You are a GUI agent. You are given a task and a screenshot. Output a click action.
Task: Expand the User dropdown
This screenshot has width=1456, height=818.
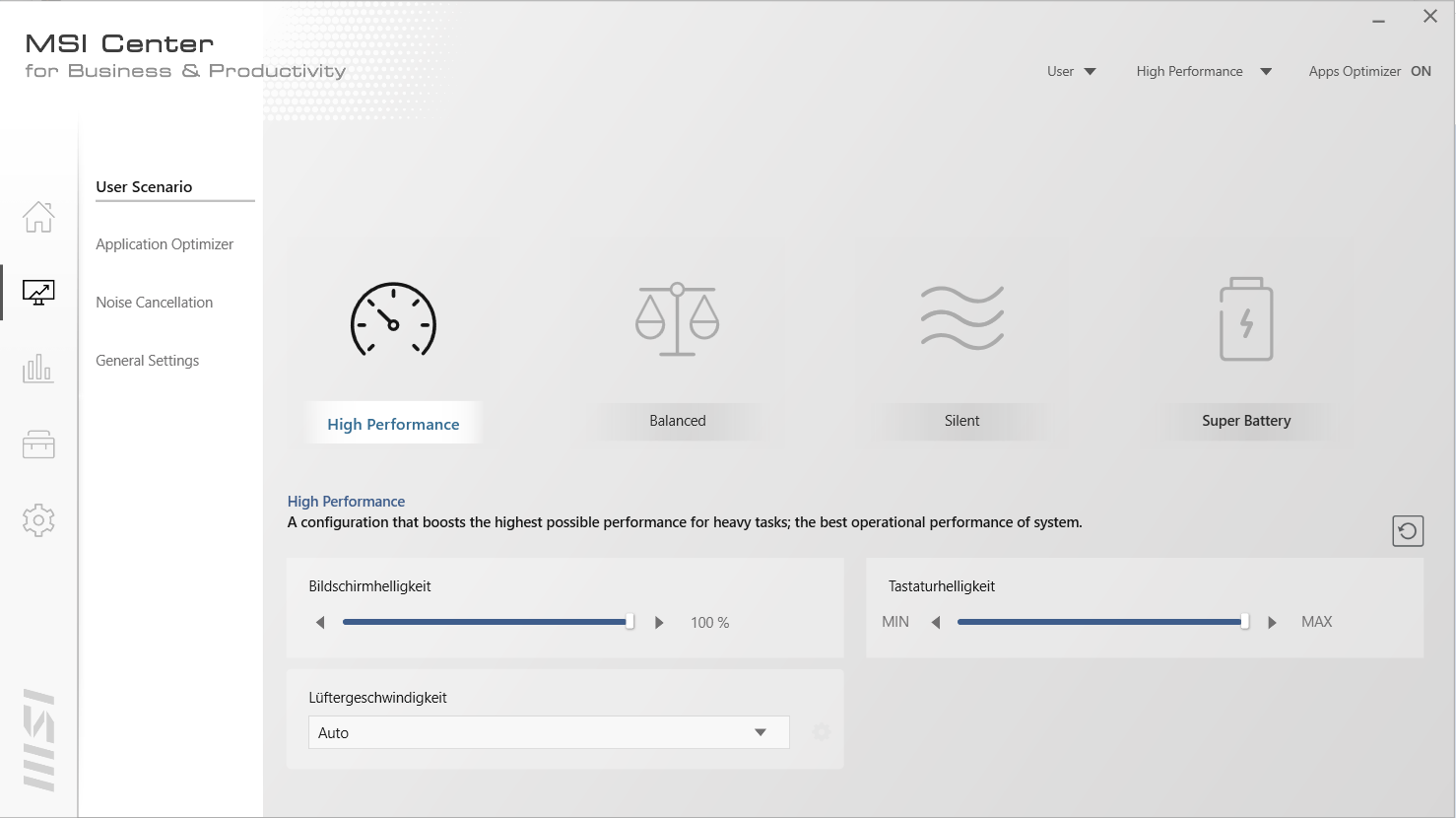coord(1072,71)
